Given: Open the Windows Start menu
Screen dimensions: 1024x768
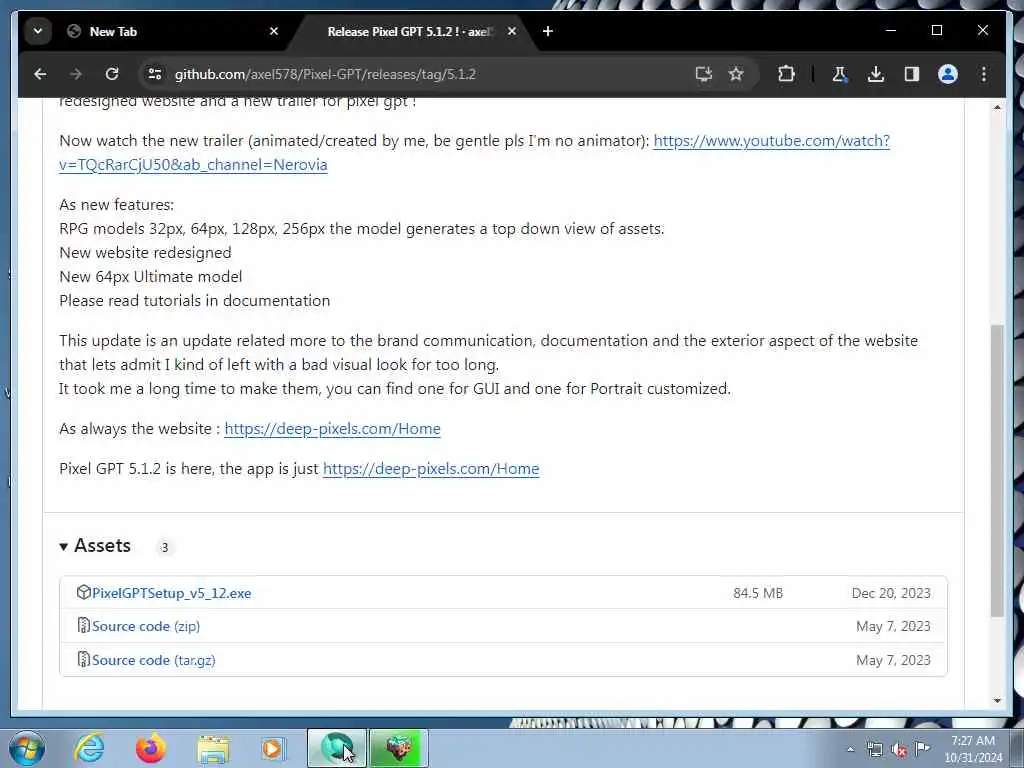Looking at the screenshot, I should (x=26, y=748).
